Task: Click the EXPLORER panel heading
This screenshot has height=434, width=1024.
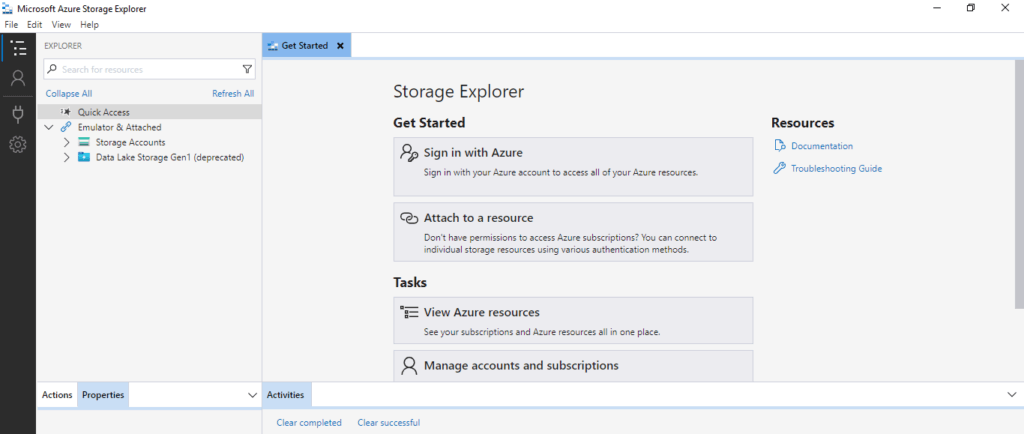Action: [x=63, y=46]
